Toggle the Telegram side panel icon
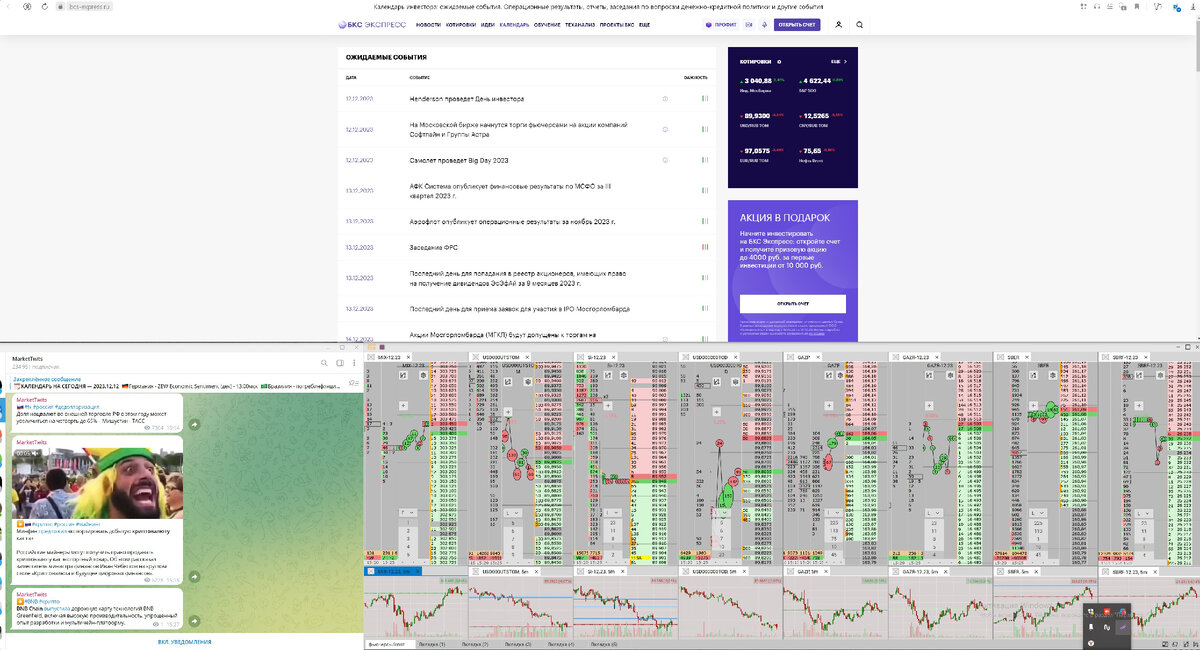Screen dimensions: 1200x650 pos(339,361)
